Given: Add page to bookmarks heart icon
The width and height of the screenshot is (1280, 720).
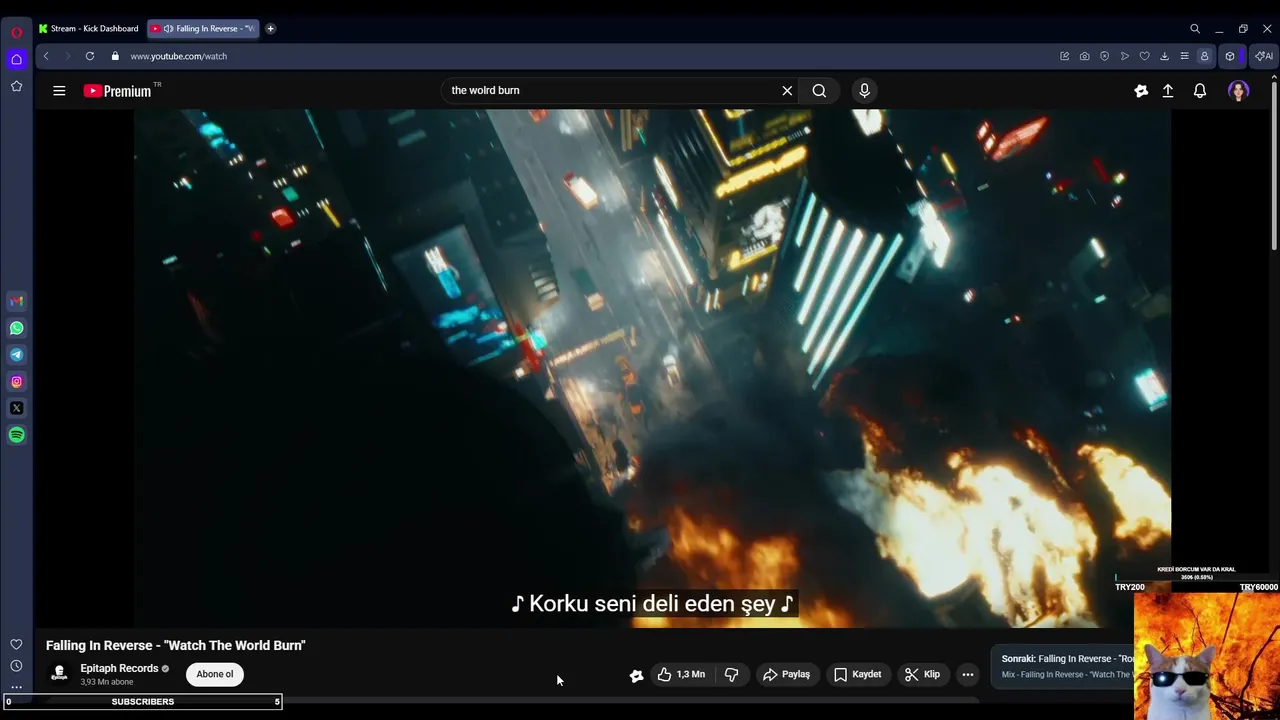Looking at the screenshot, I should (x=1145, y=56).
